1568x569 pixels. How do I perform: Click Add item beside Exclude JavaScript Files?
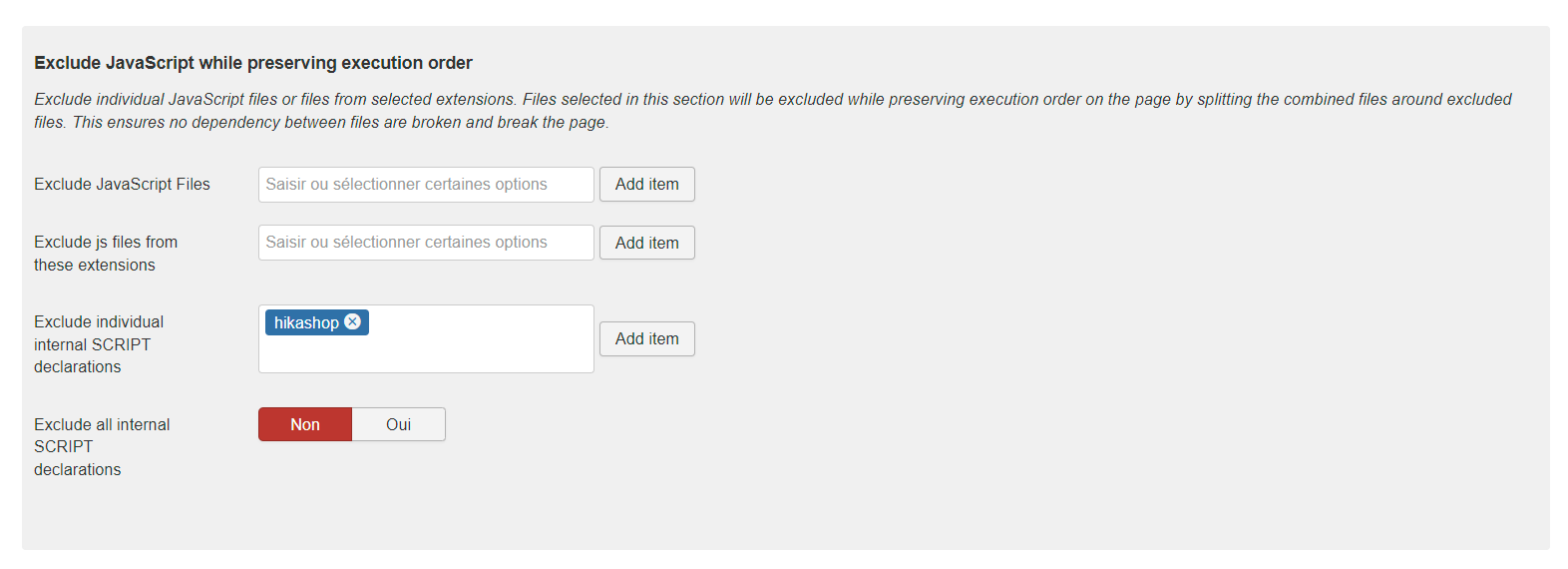pyautogui.click(x=646, y=185)
